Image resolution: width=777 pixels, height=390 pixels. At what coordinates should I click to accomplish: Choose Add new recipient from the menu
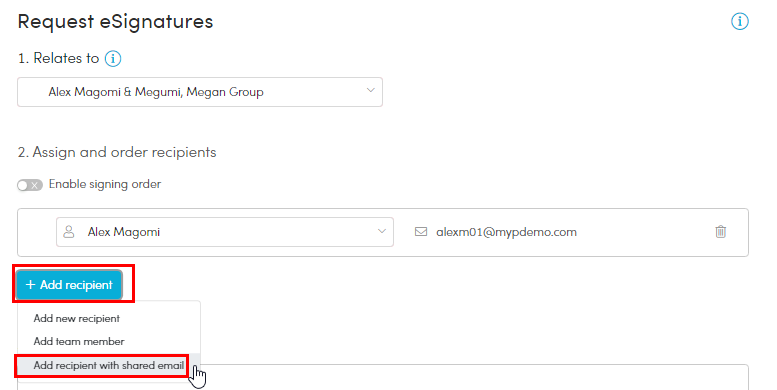tap(76, 319)
